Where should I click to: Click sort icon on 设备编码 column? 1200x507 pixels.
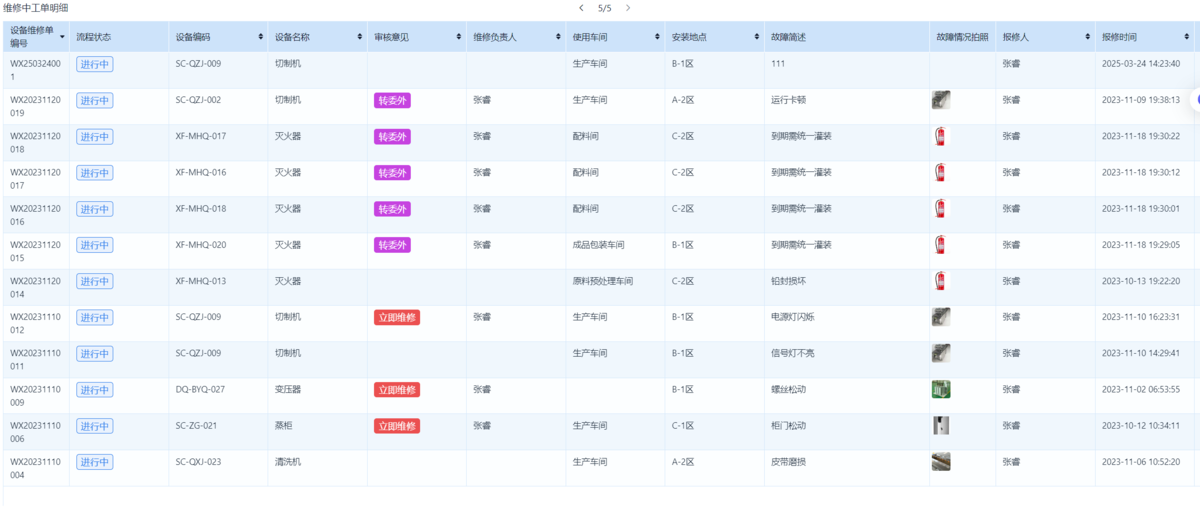[261, 37]
